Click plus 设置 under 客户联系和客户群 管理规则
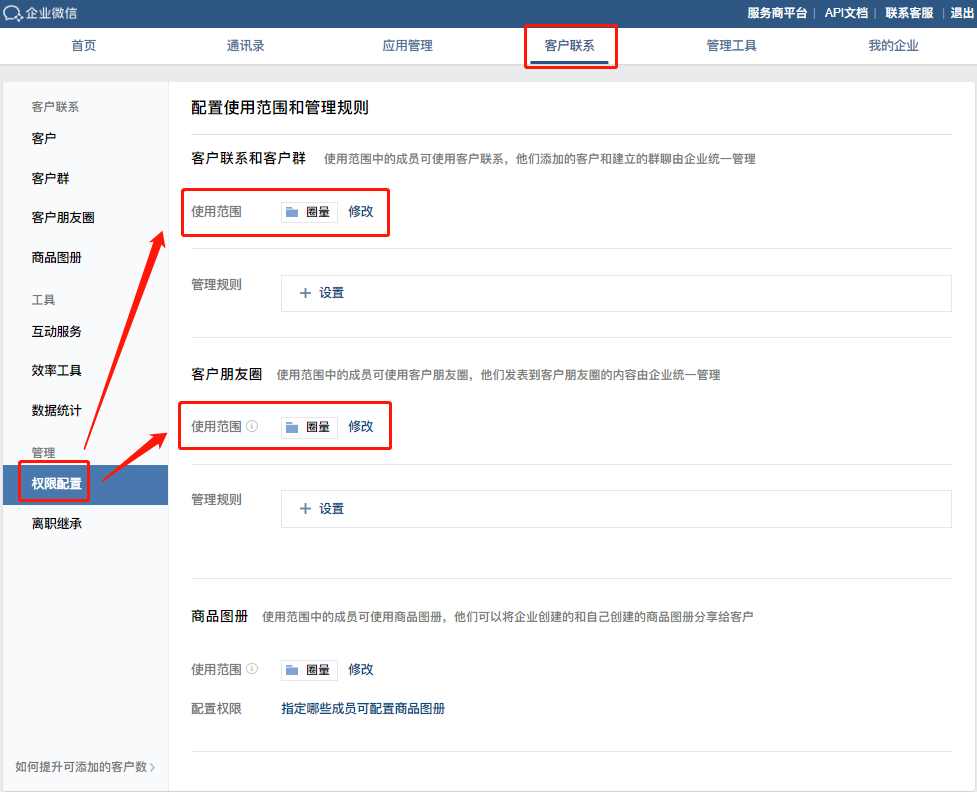This screenshot has width=977, height=792. pyautogui.click(x=322, y=293)
